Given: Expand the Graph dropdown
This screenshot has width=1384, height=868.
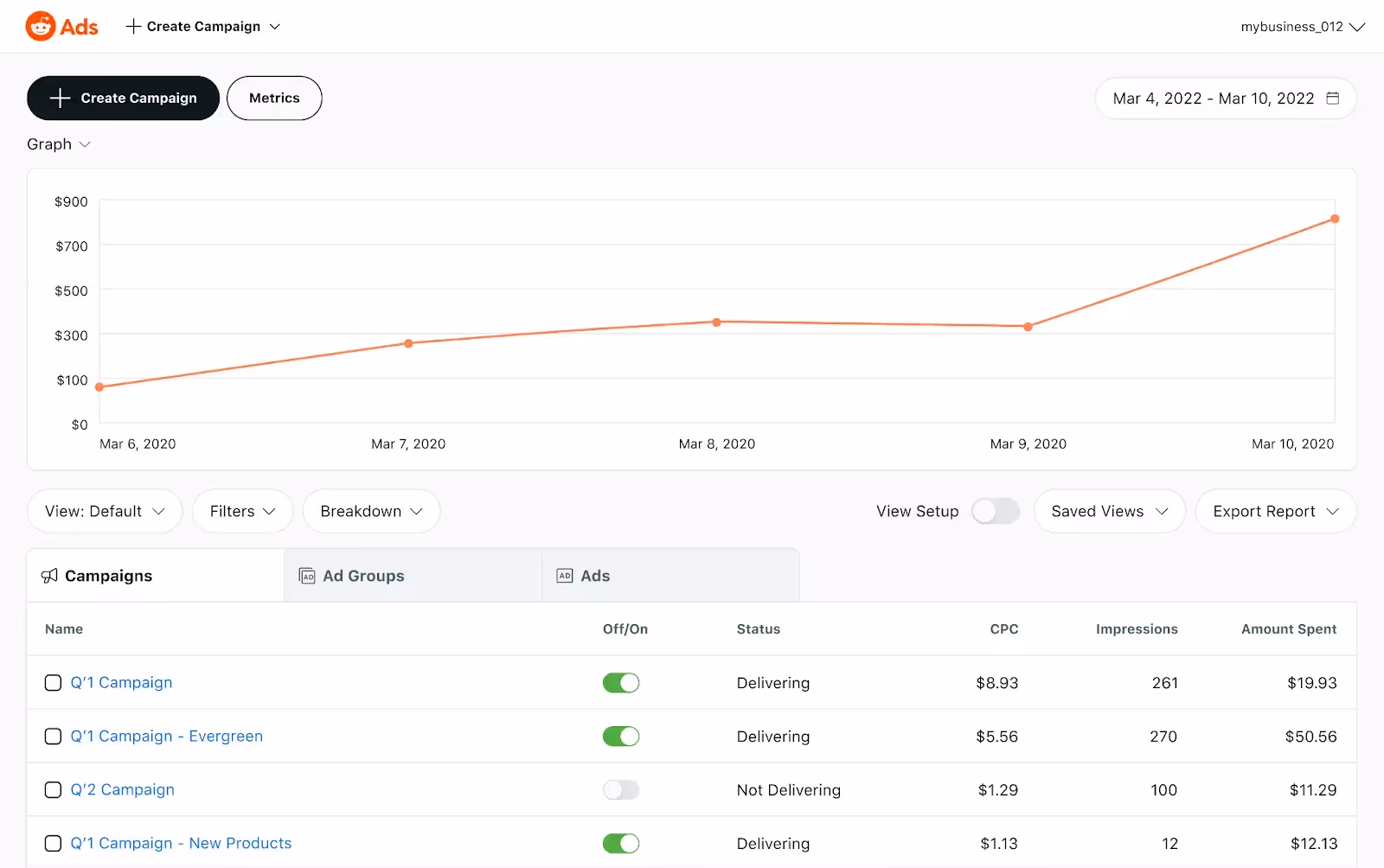Looking at the screenshot, I should (58, 144).
